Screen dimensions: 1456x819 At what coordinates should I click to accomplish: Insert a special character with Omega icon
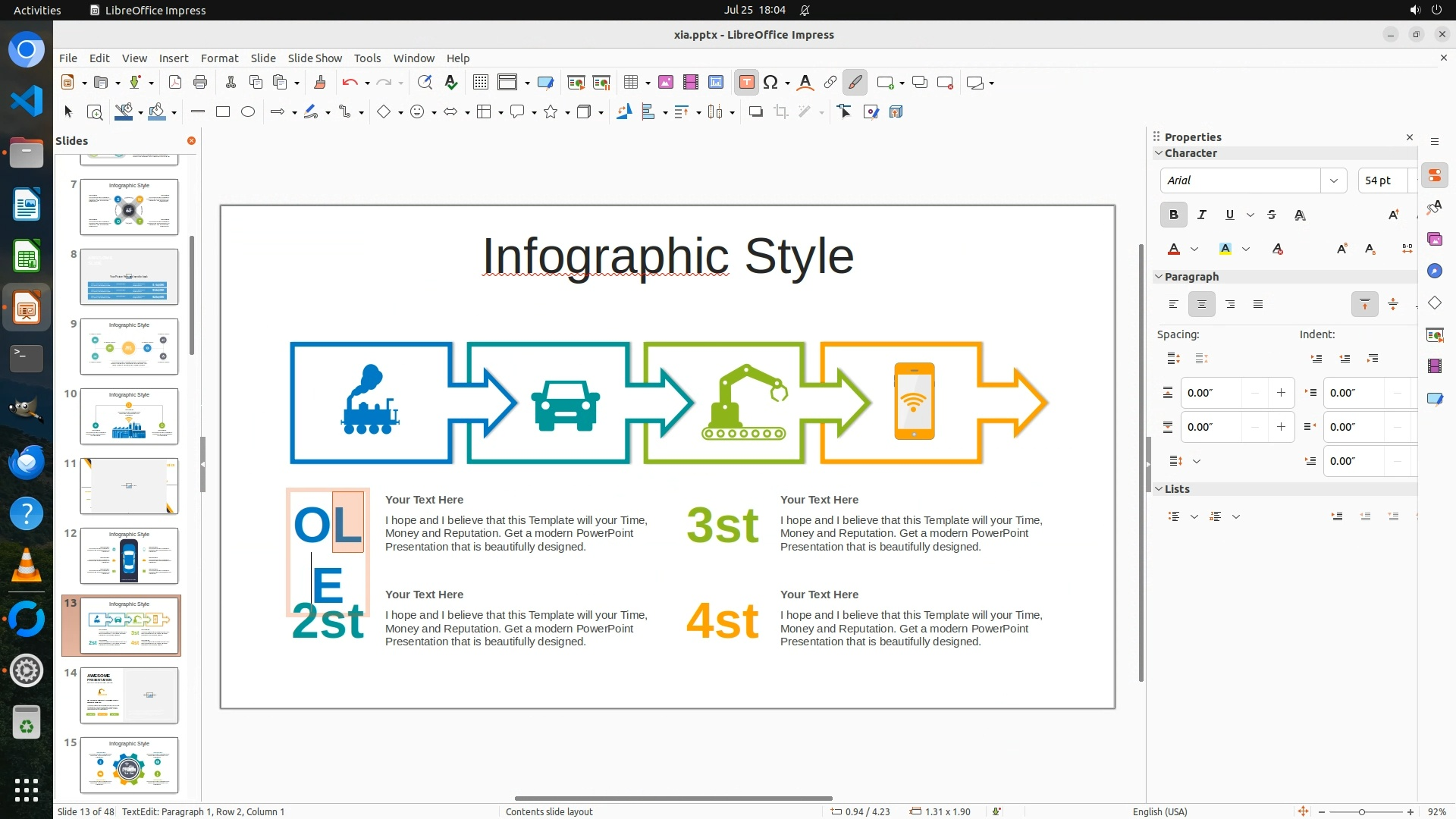tap(770, 83)
